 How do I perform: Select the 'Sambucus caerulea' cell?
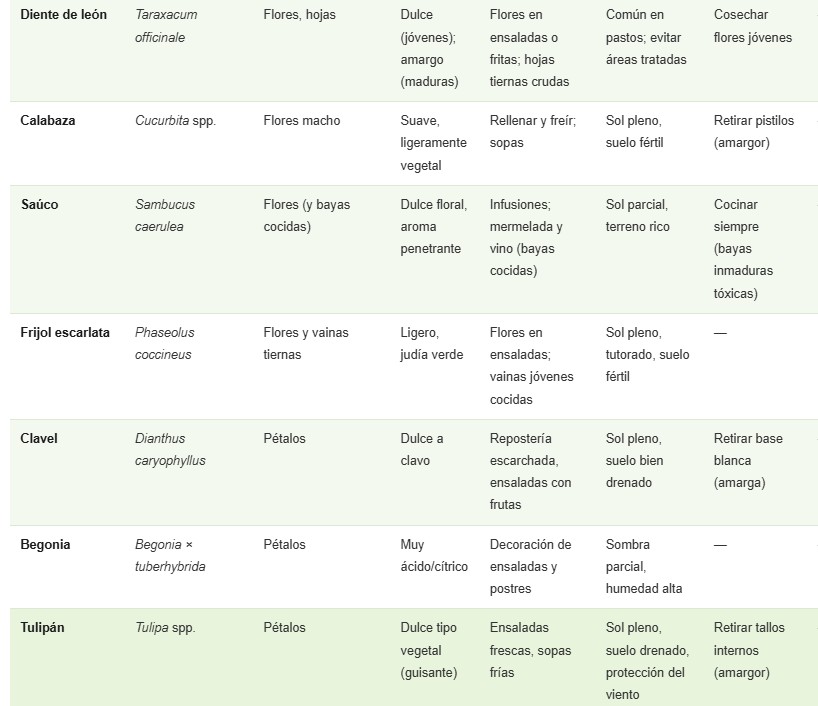coord(165,215)
